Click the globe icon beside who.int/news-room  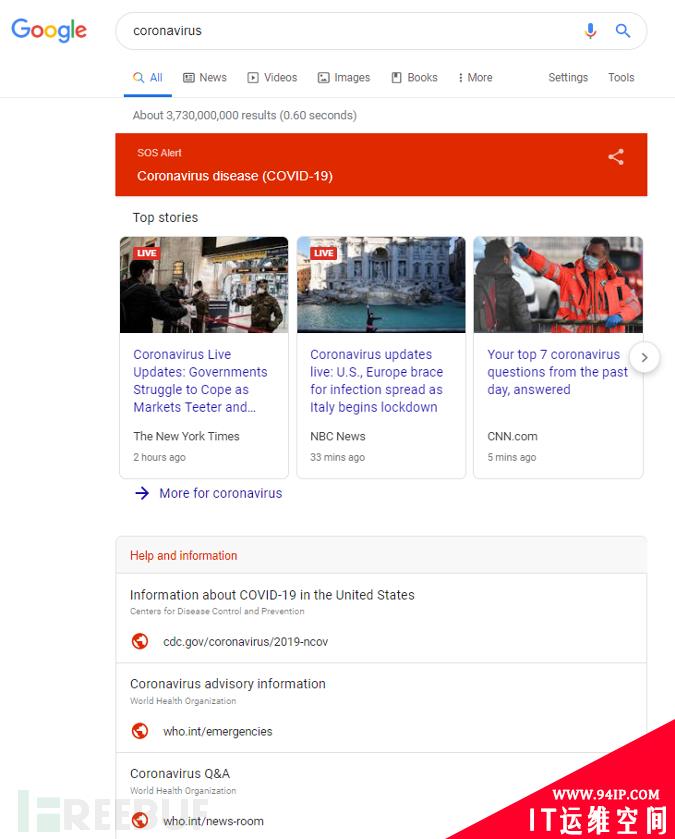[140, 820]
